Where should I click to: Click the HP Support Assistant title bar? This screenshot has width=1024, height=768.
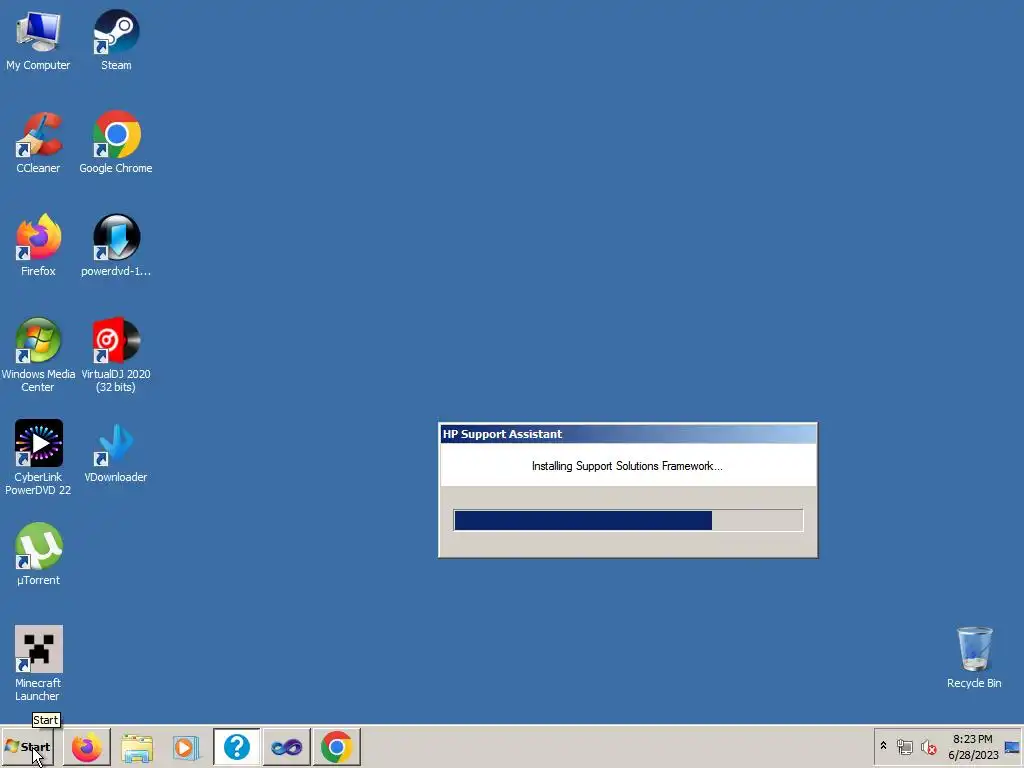(x=628, y=434)
